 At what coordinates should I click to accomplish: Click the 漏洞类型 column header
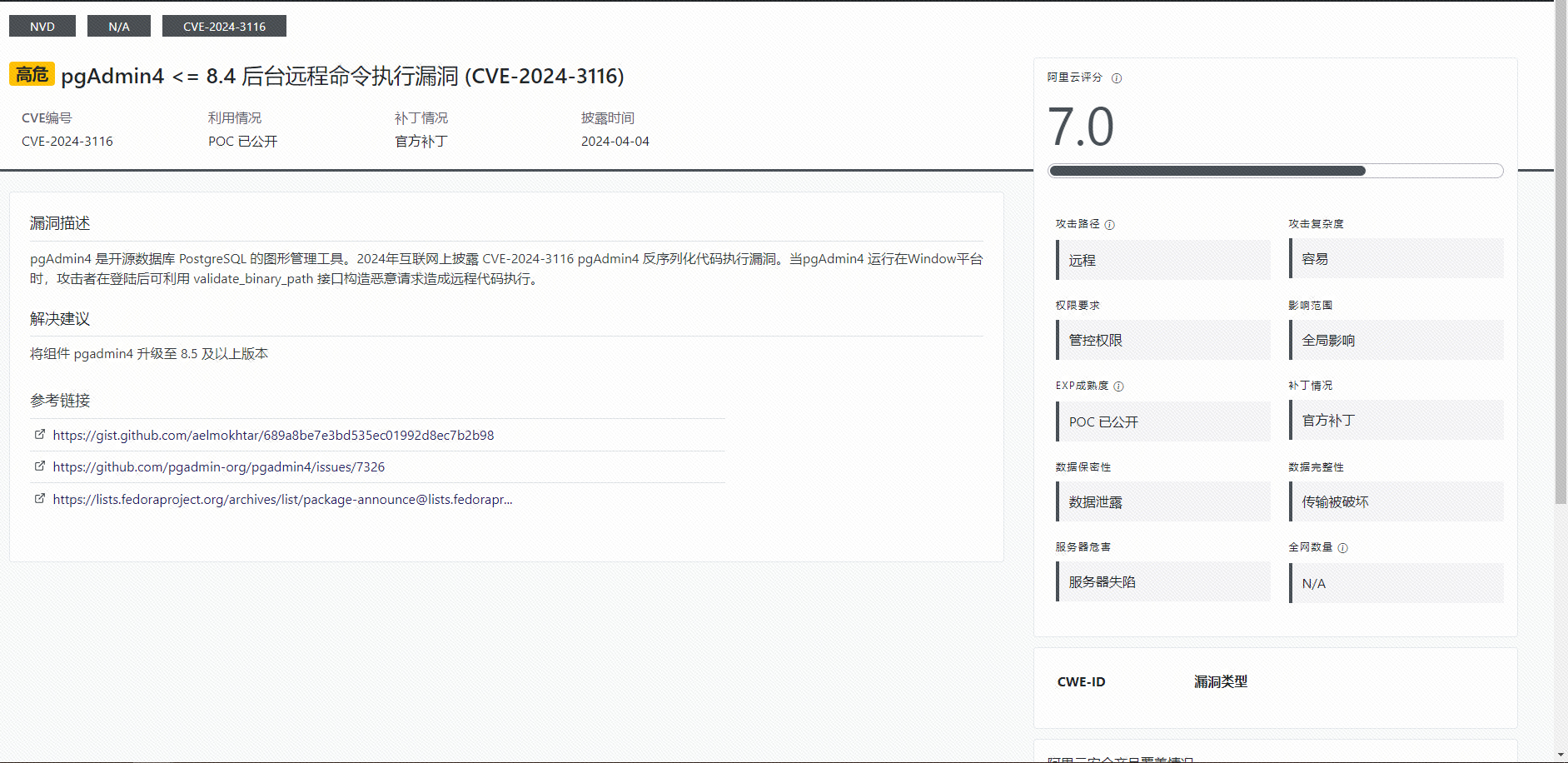click(x=1221, y=681)
